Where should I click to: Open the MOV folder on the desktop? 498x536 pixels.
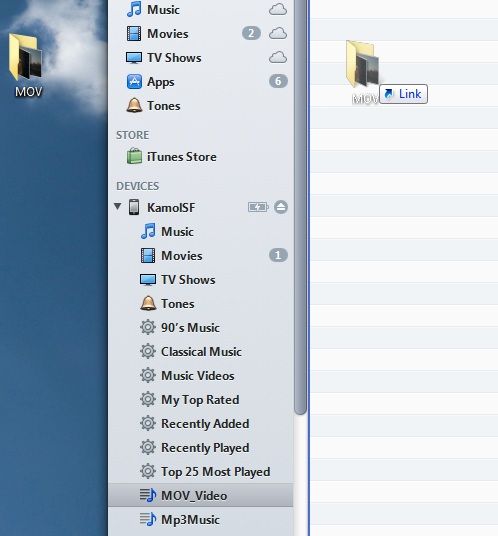click(26, 65)
